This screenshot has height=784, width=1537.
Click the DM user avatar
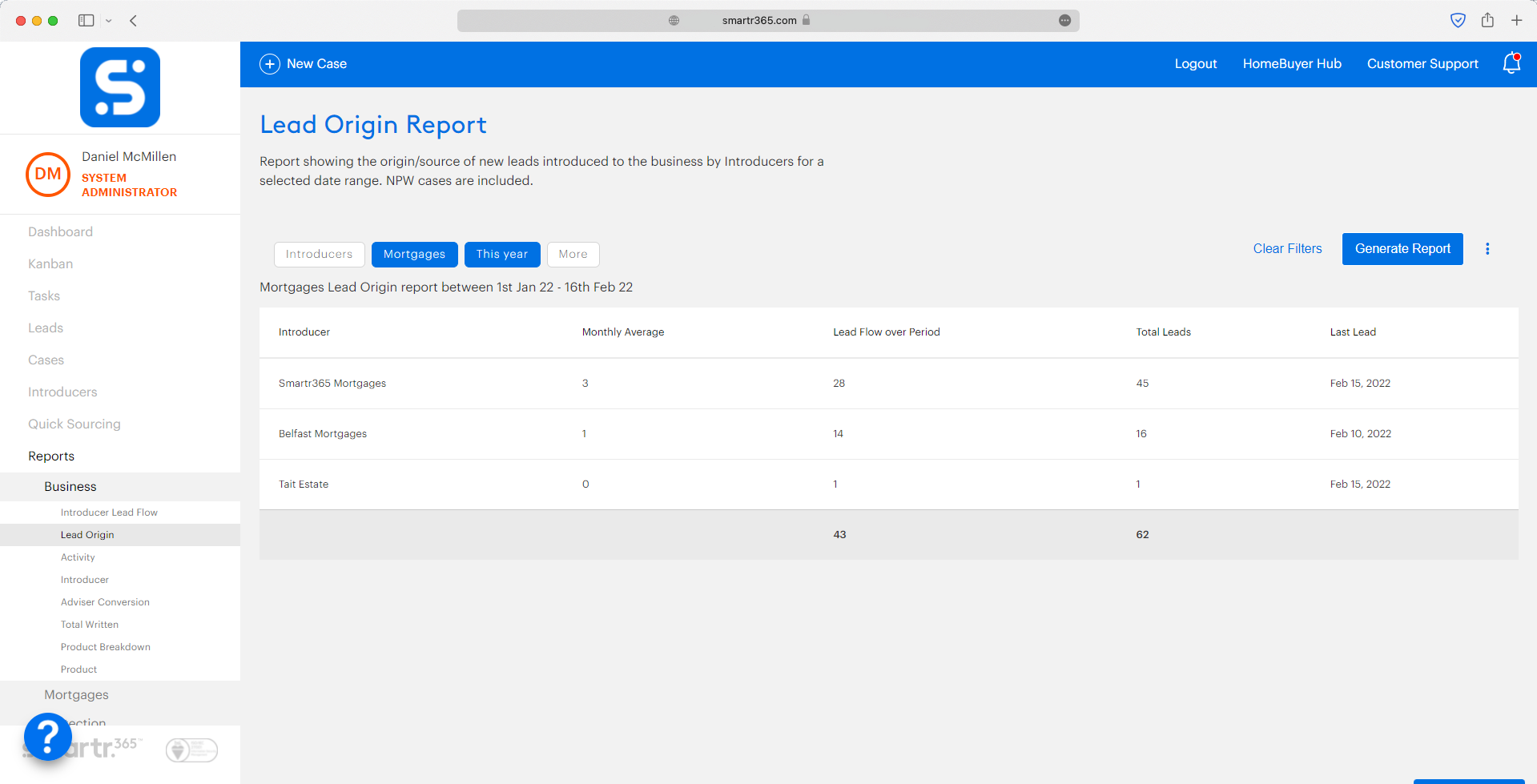(48, 175)
